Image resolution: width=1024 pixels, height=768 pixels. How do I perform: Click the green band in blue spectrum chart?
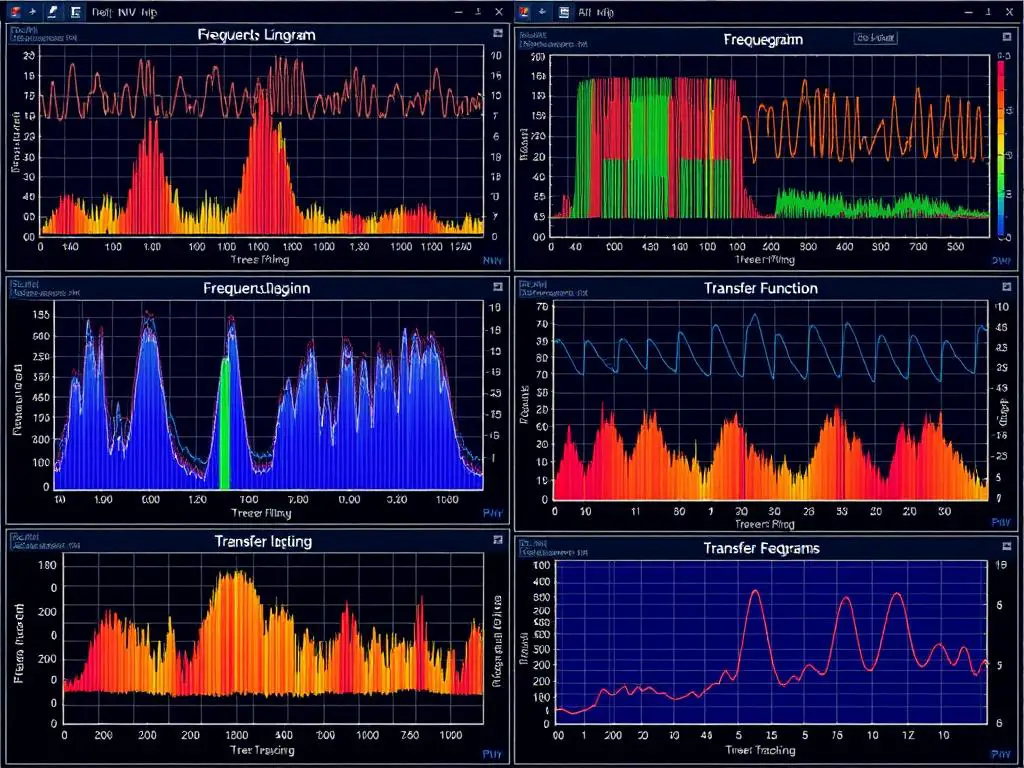[225, 420]
